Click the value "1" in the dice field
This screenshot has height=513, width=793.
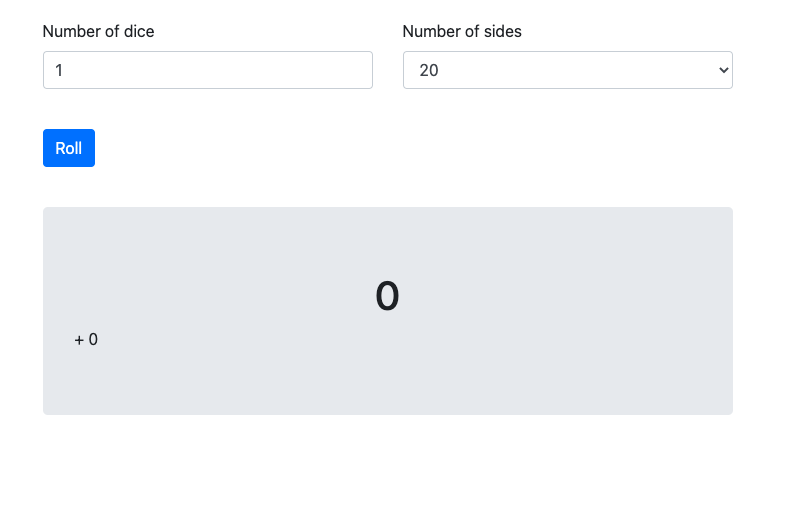point(60,70)
